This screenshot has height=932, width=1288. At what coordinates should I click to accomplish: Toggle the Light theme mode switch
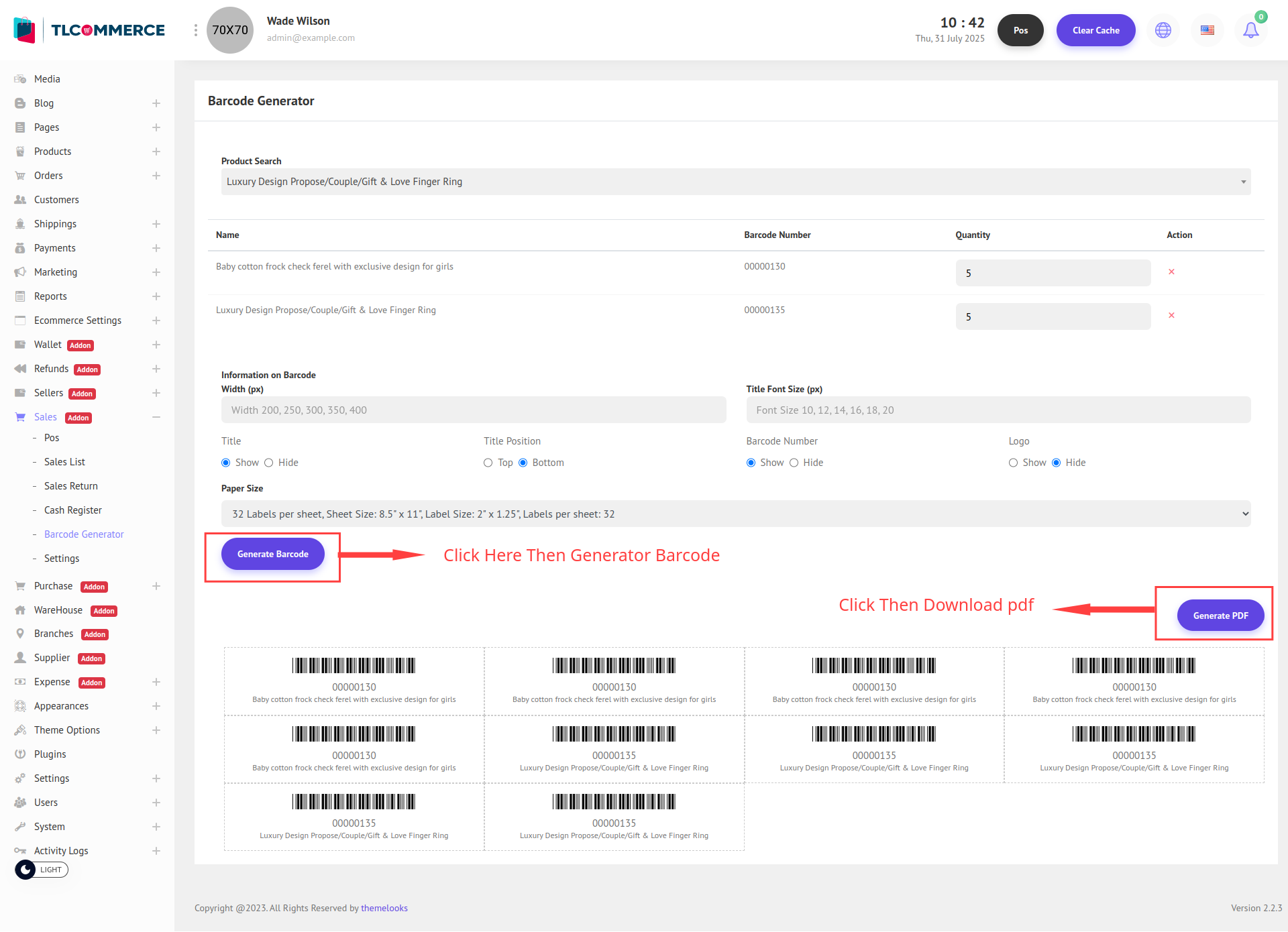point(42,870)
